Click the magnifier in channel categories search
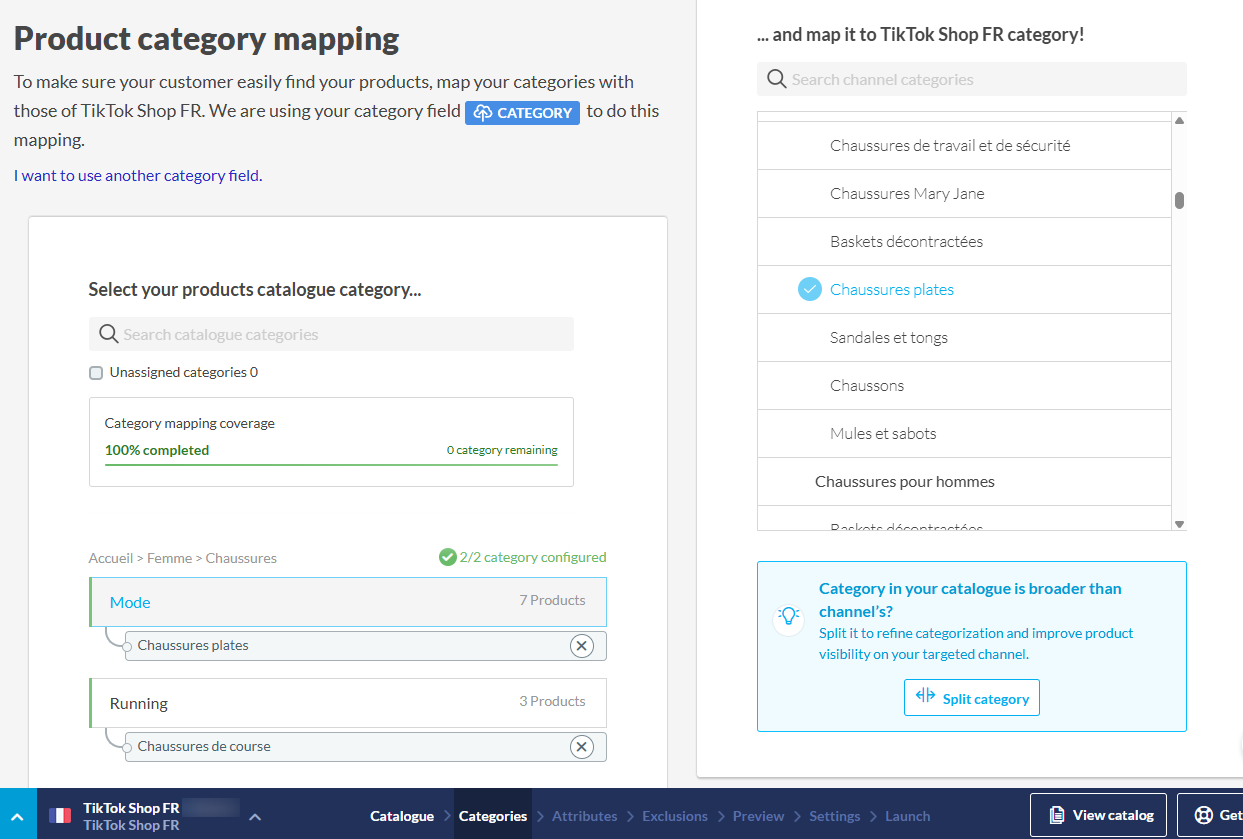This screenshot has height=839, width=1243. coord(776,80)
